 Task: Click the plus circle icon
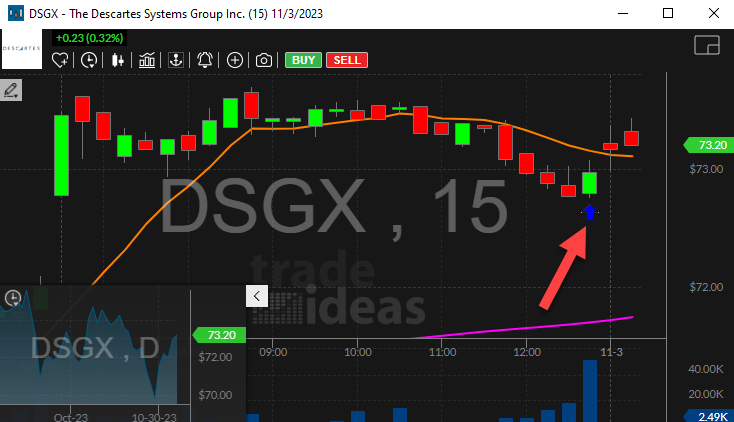click(x=235, y=60)
